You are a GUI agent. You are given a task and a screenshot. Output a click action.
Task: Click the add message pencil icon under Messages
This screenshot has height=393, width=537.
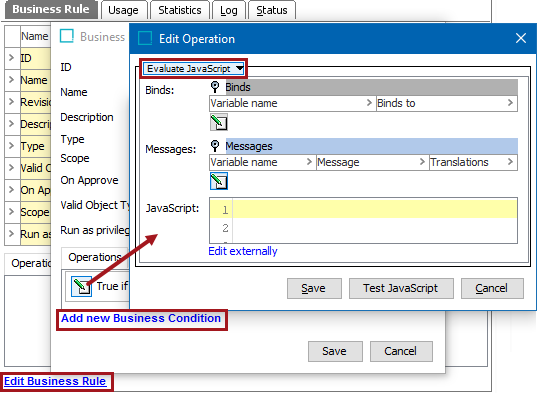point(218,181)
